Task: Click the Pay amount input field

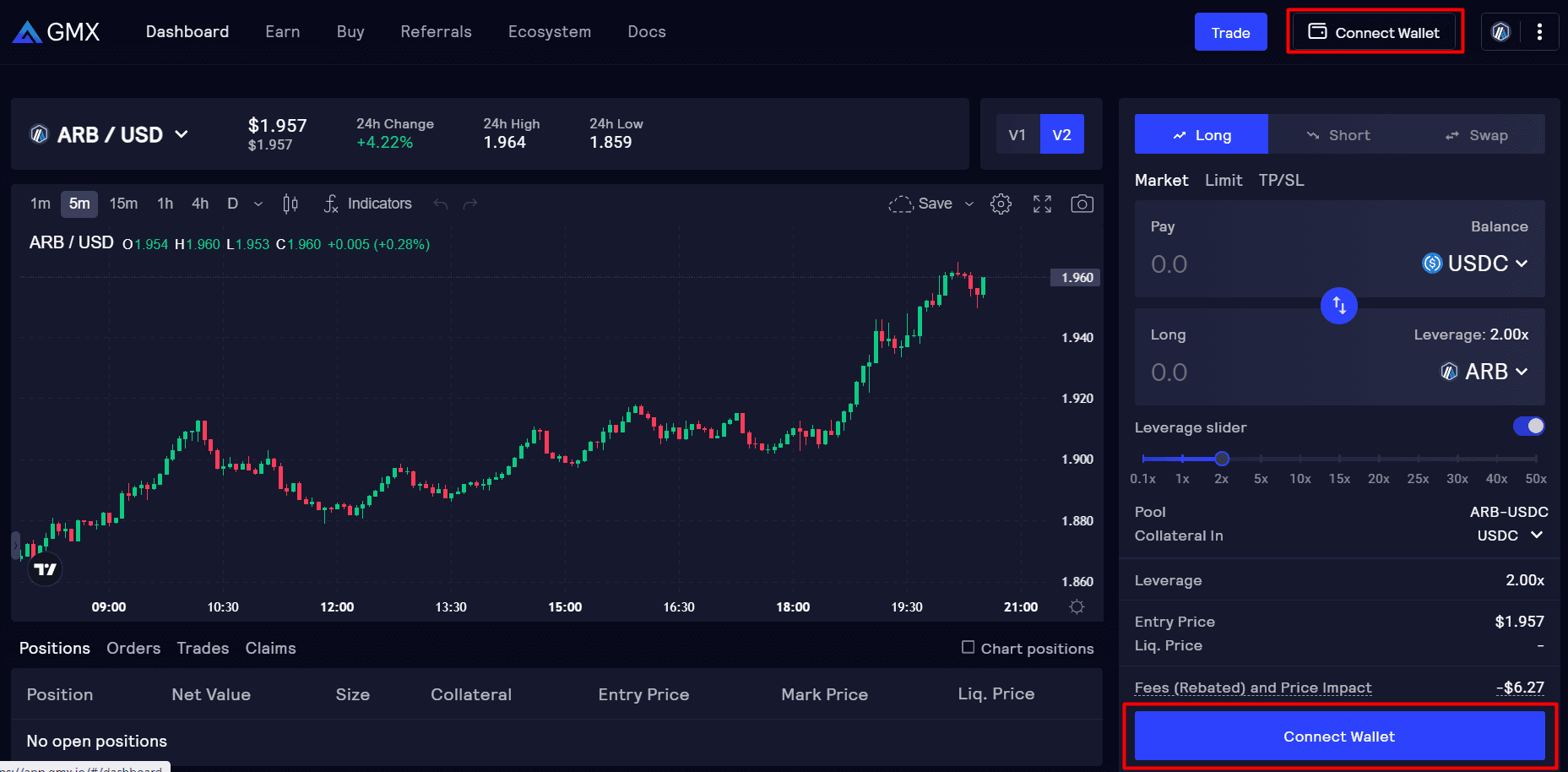Action: coord(1279,264)
